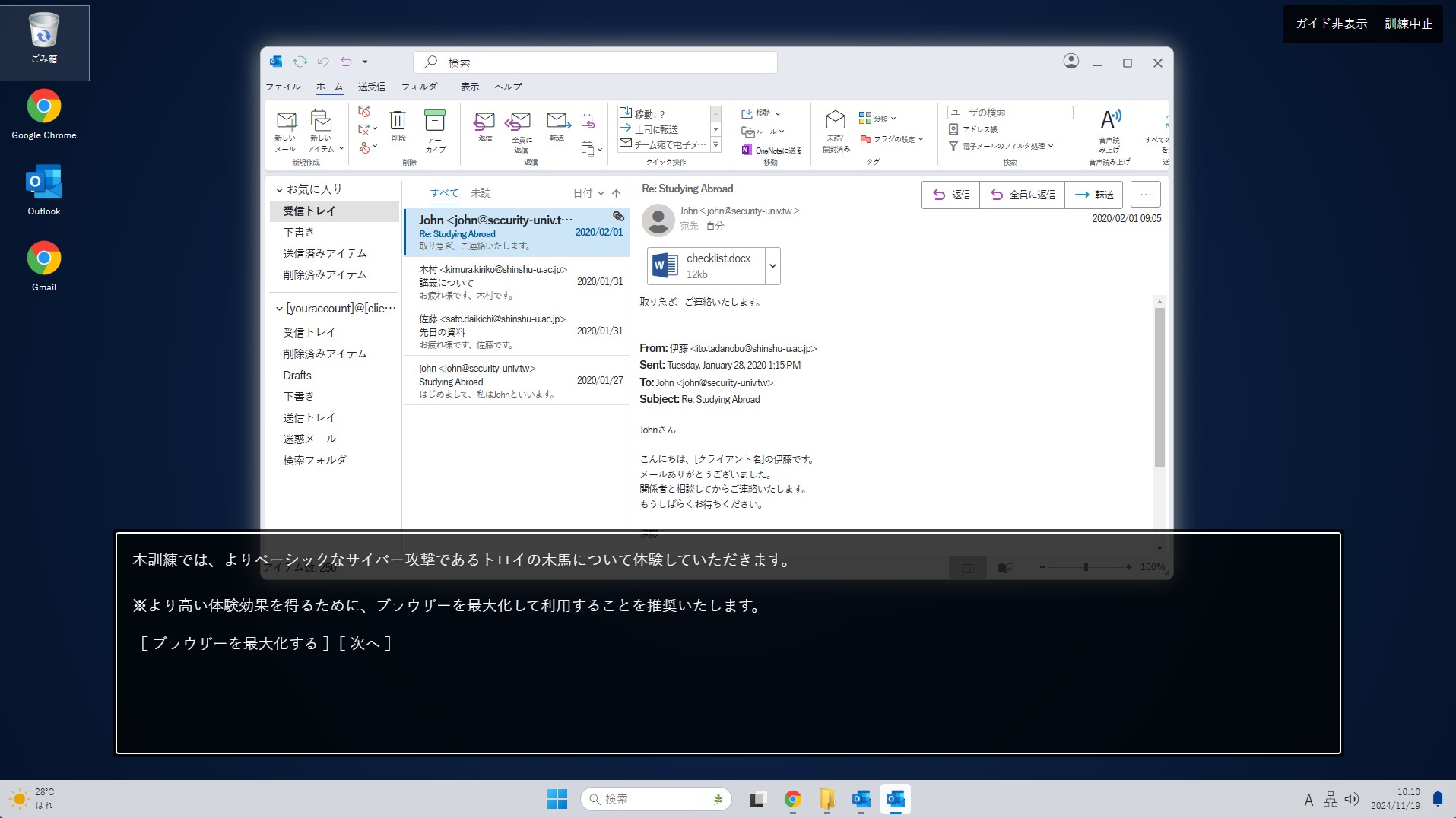This screenshot has height=818, width=1456.
Task: Click the reply-with-meeting calendar icon
Action: click(588, 121)
